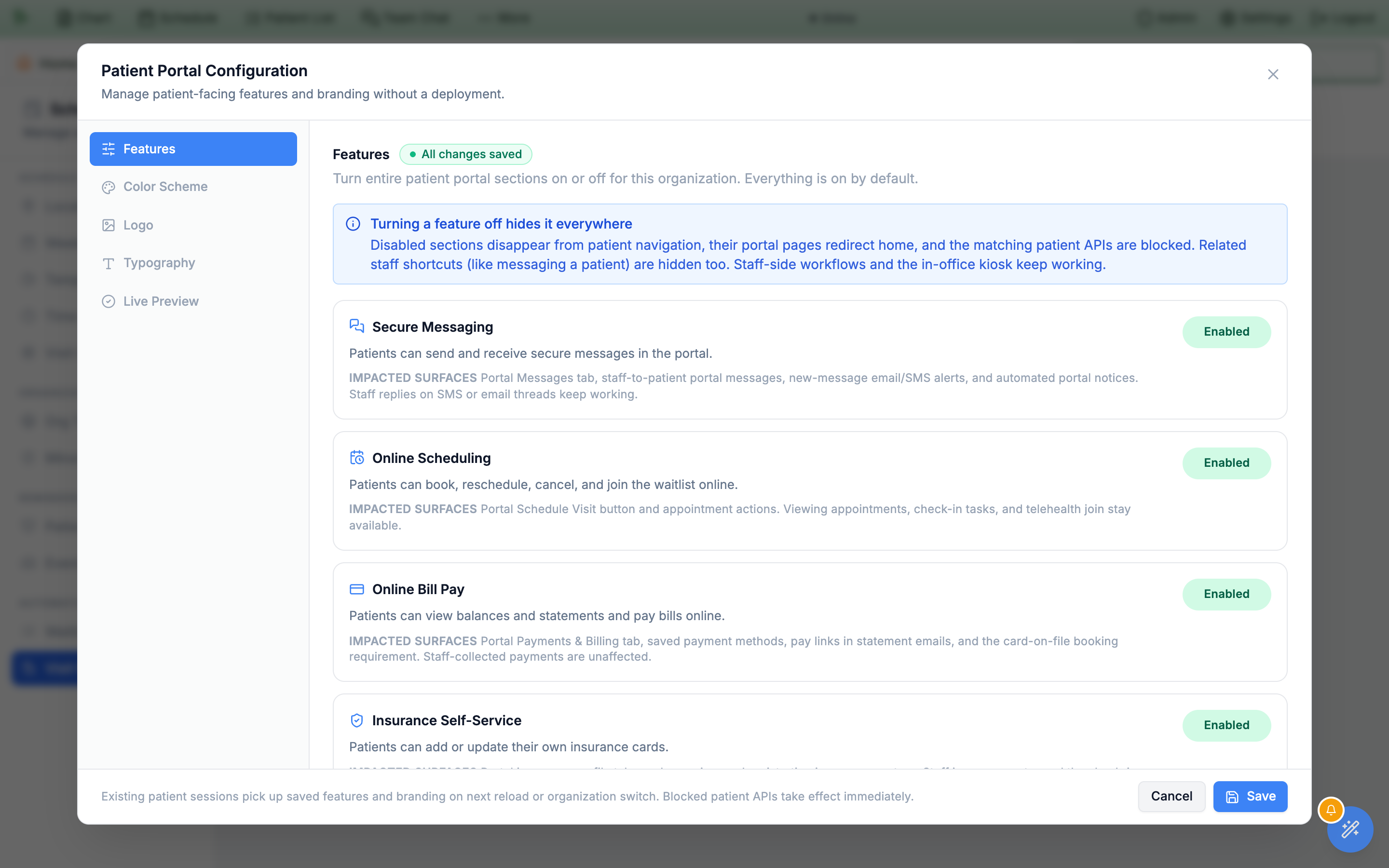Click the footer note "Existing patient sessions pick up"
This screenshot has height=868, width=1389.
(x=507, y=797)
